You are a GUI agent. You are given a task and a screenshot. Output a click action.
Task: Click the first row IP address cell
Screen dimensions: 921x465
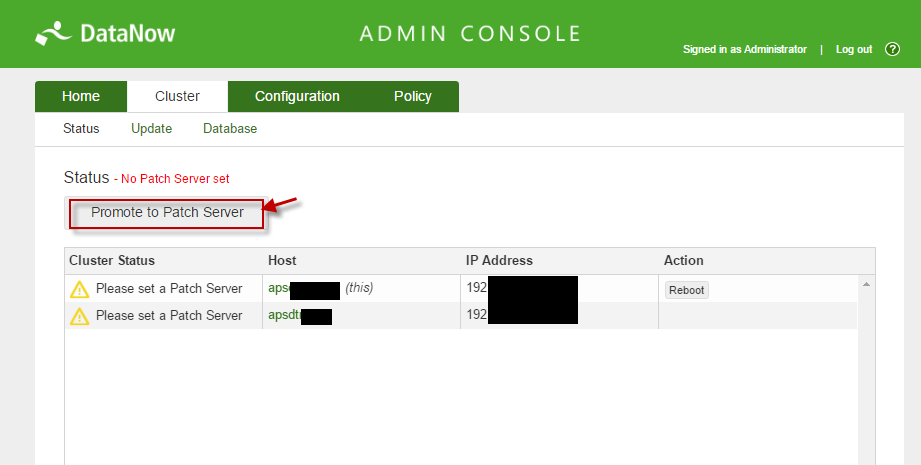tap(559, 288)
